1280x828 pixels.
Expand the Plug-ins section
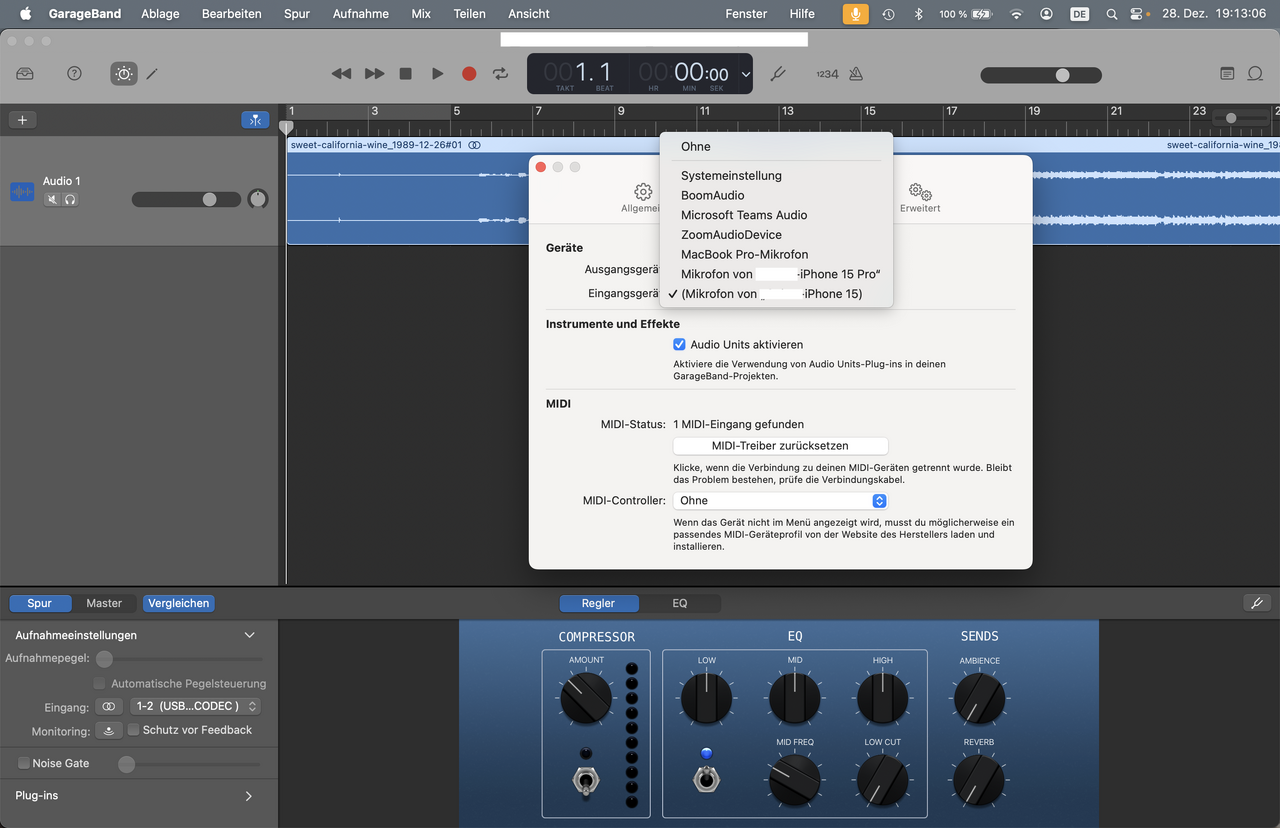tap(248, 796)
